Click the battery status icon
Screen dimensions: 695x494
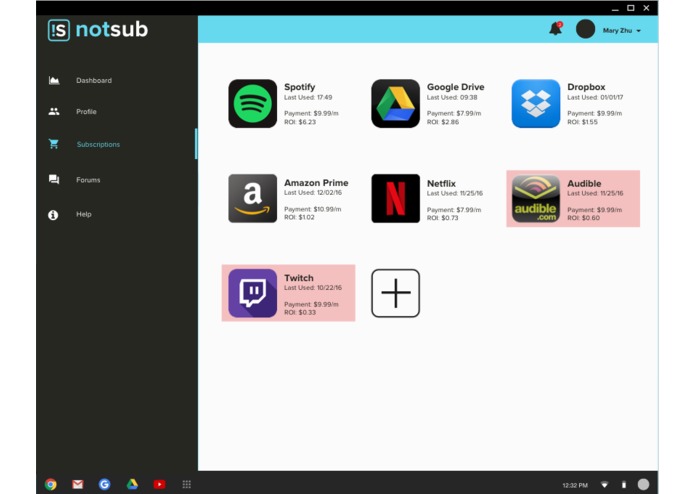pos(624,485)
